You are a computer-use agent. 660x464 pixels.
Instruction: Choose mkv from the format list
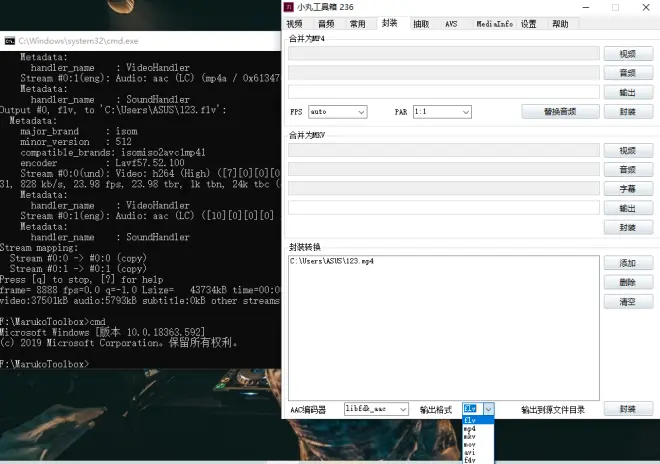coord(478,436)
